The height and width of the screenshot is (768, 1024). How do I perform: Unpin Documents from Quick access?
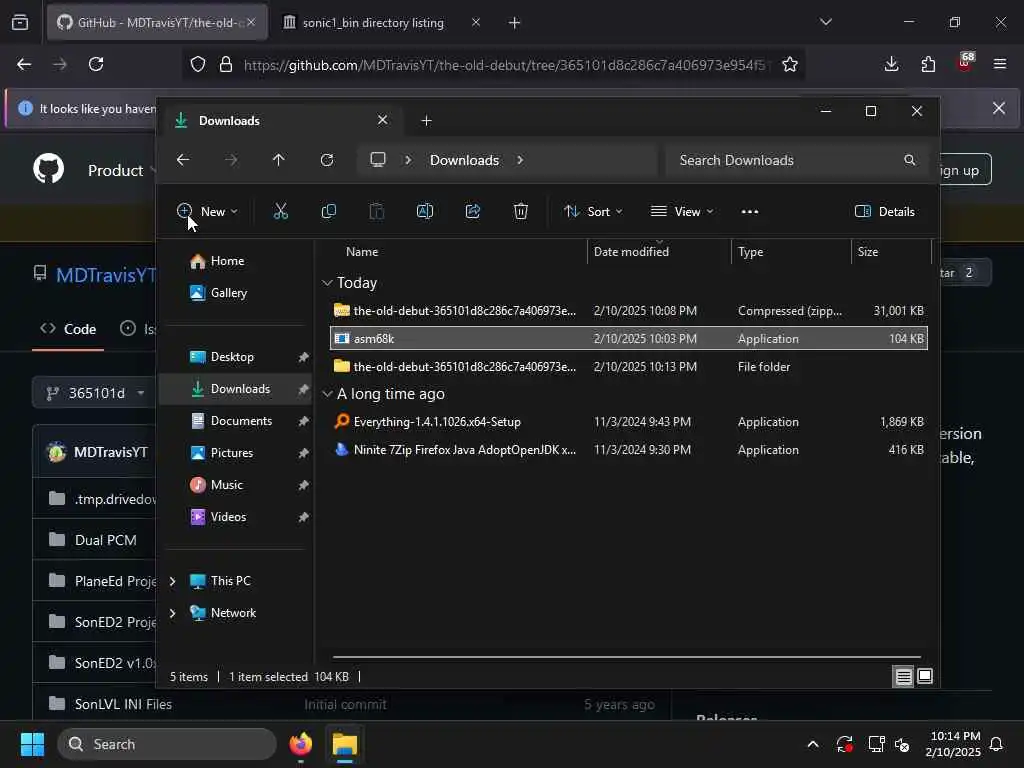click(303, 421)
